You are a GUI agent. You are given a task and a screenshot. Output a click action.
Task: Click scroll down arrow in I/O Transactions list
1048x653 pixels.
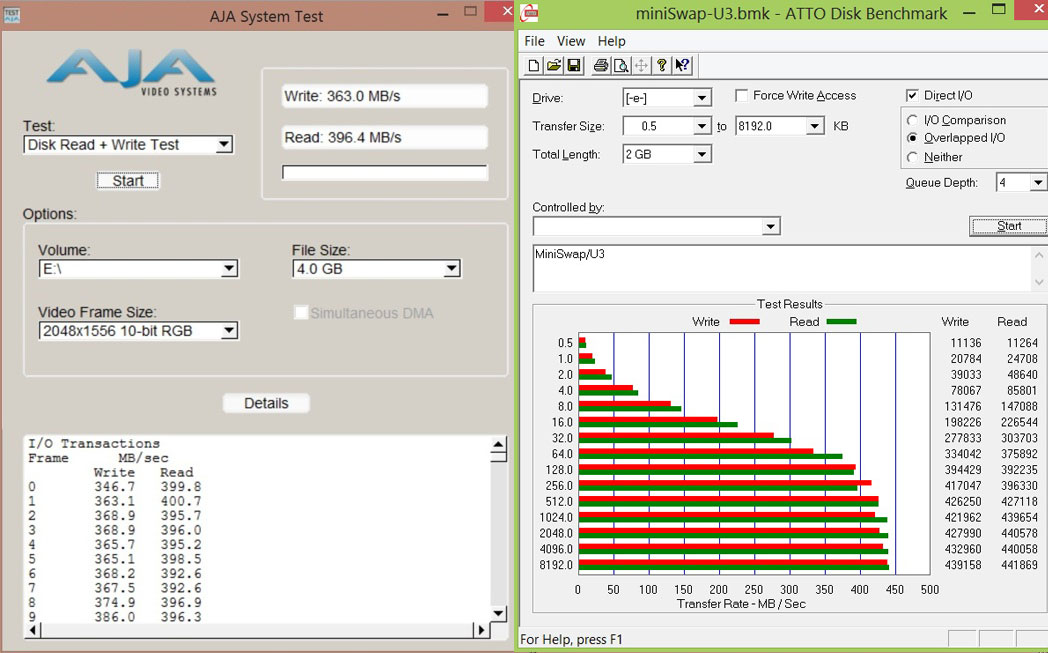[498, 613]
